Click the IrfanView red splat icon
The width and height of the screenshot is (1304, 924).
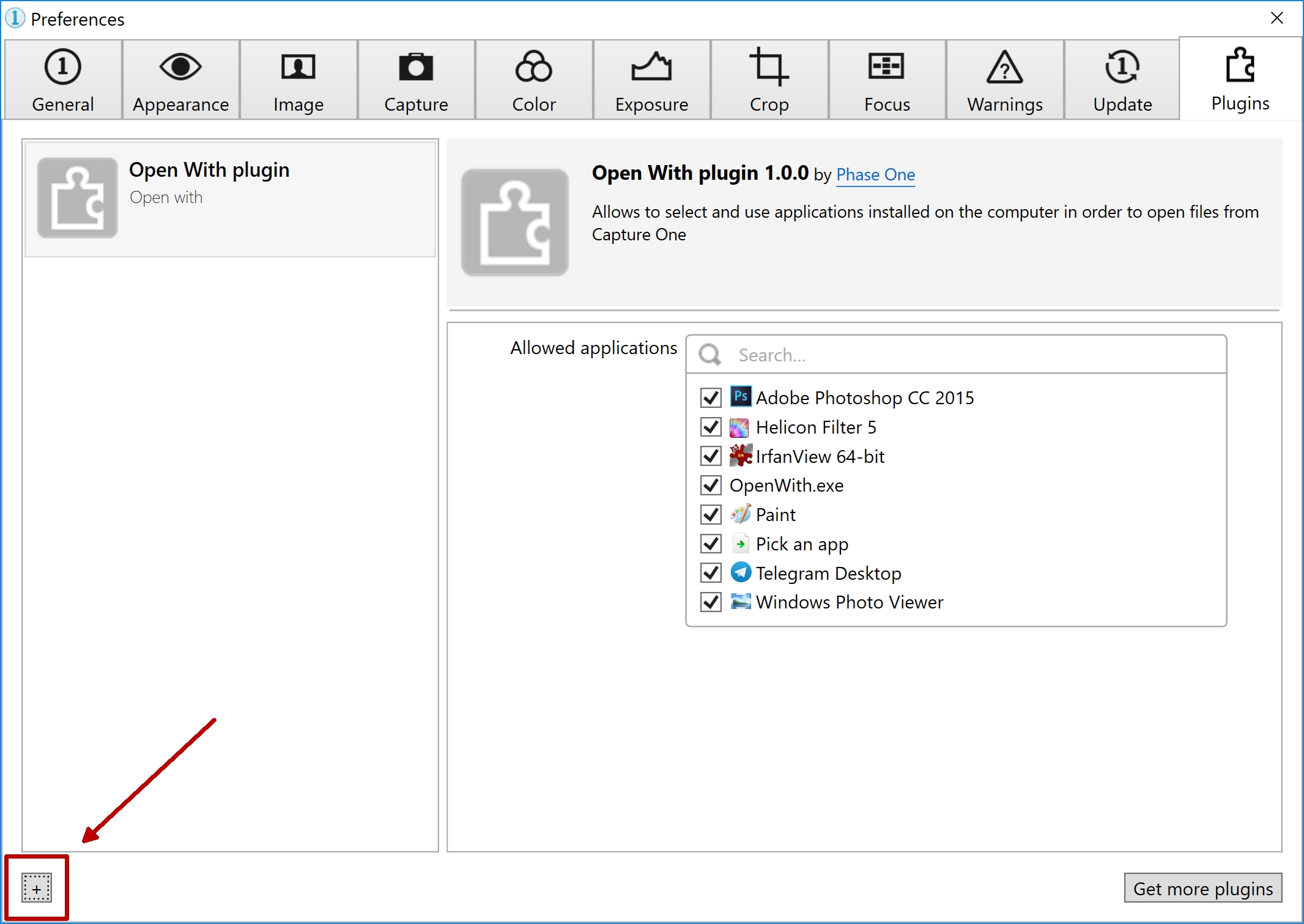741,456
